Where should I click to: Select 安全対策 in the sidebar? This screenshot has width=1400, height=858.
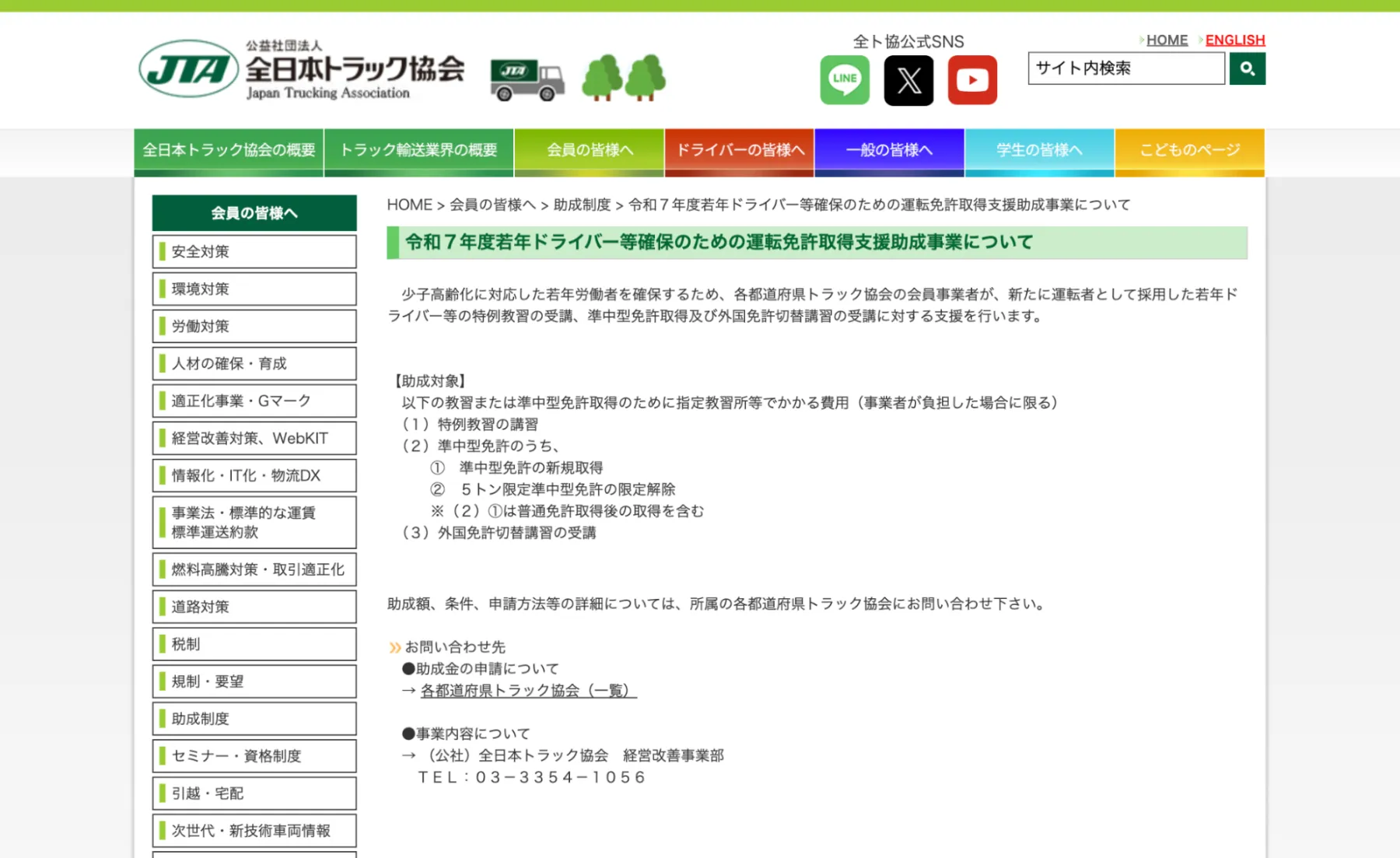254,250
